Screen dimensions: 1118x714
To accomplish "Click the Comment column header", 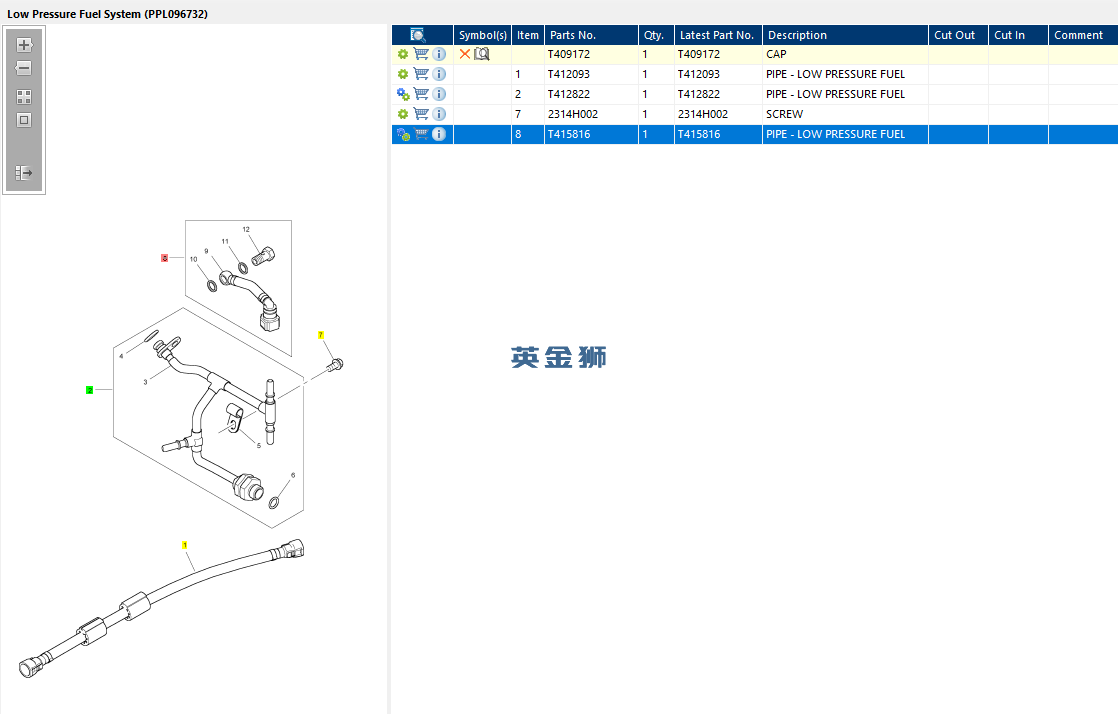I will (1082, 35).
